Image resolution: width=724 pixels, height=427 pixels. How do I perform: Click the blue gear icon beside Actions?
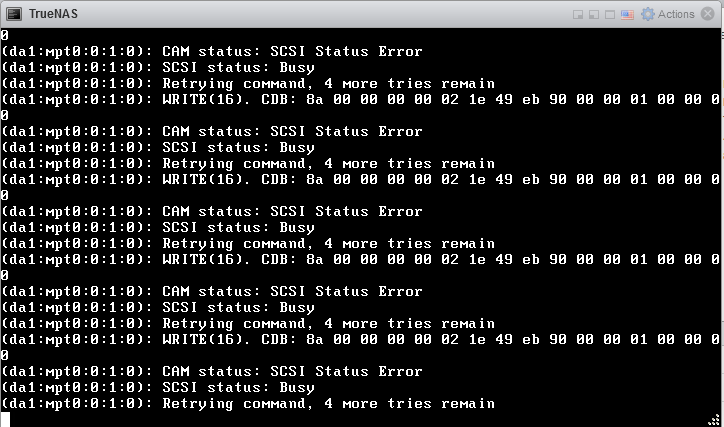tap(648, 14)
